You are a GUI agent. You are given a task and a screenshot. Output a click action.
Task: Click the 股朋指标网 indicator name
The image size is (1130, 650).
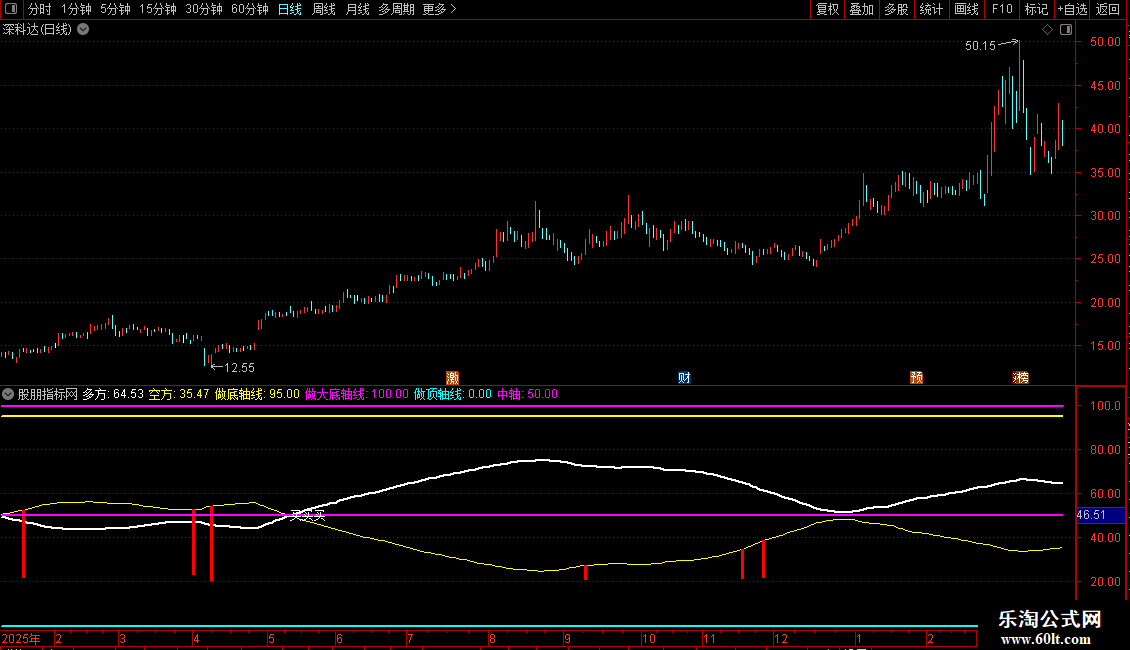tap(48, 394)
